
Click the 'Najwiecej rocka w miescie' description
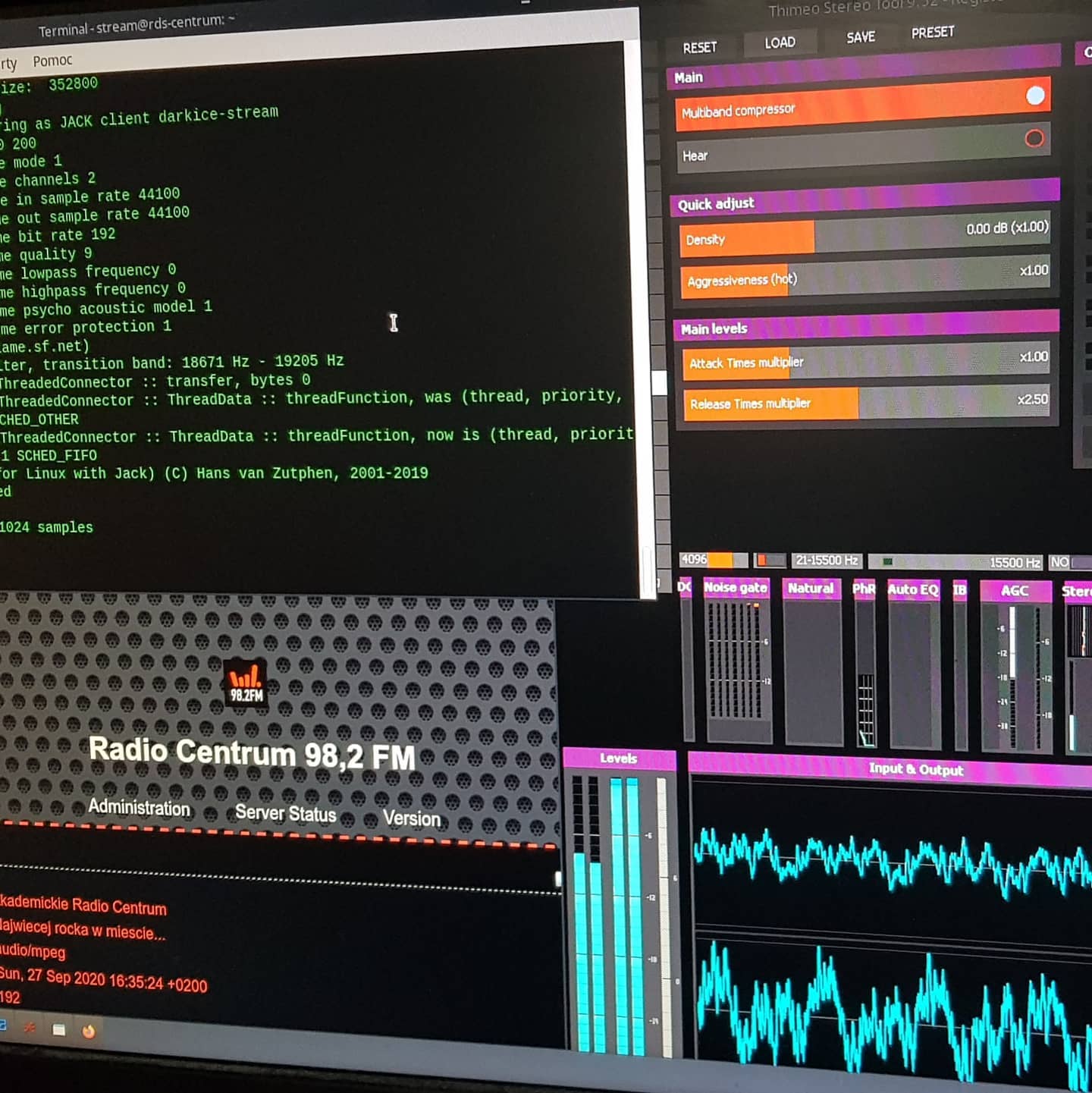coord(82,929)
